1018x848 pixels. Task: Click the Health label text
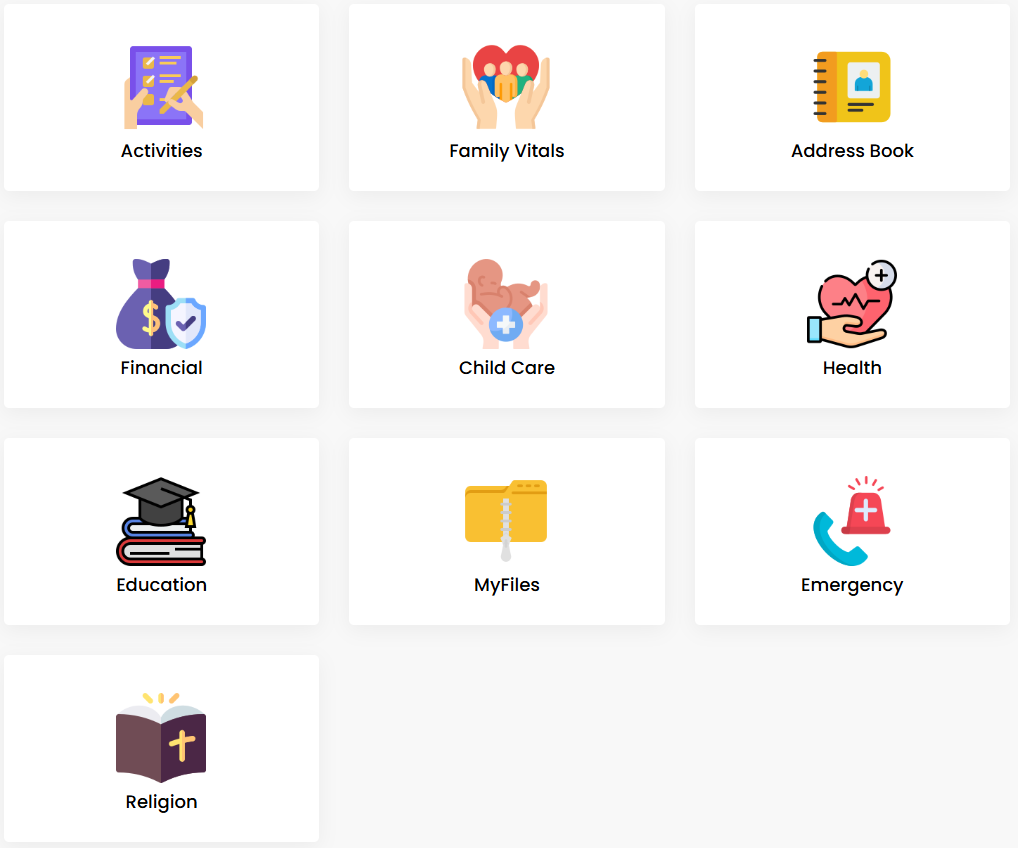point(852,368)
